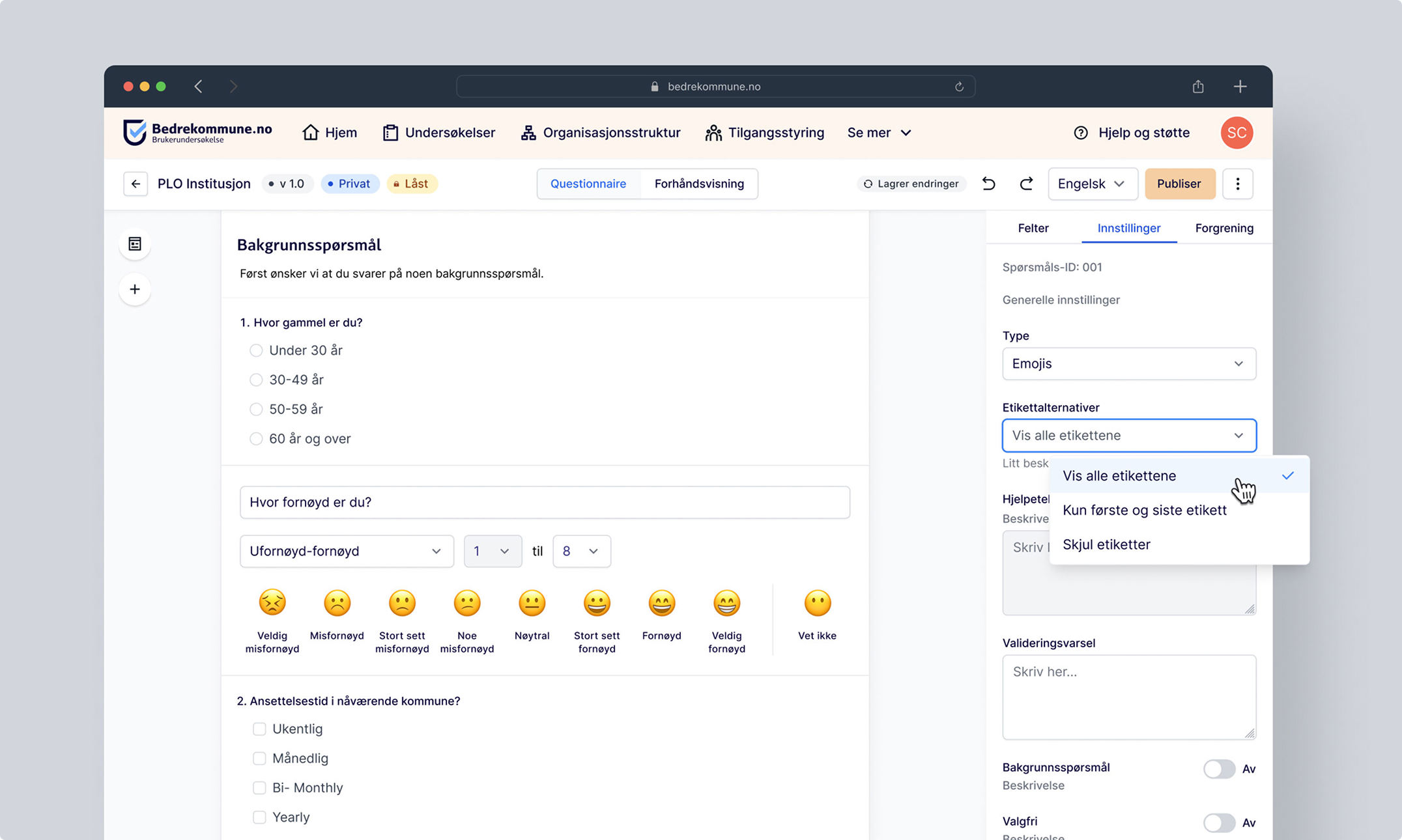Switch to the Forgrening tab
Viewport: 1402px width, 840px height.
1223,228
